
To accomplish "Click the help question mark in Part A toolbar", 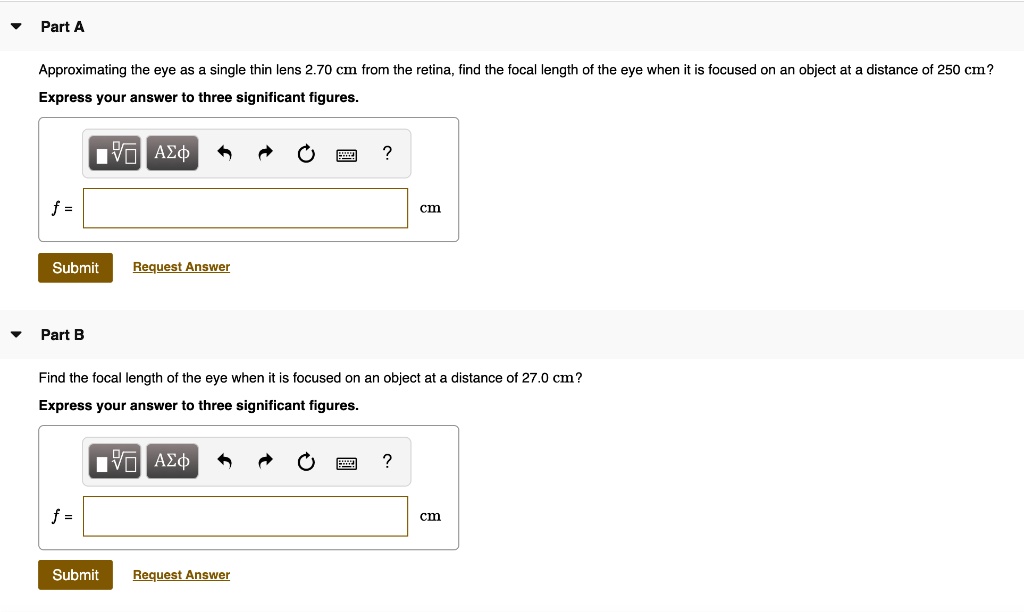I will (x=387, y=153).
